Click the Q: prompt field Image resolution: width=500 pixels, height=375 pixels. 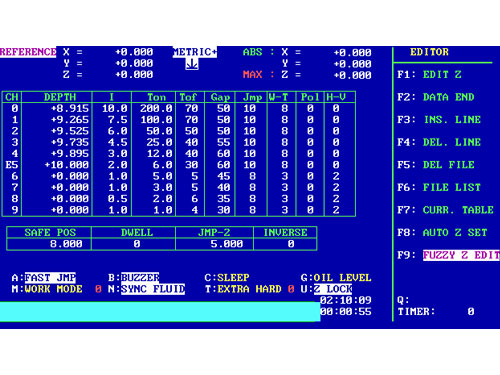[403, 300]
